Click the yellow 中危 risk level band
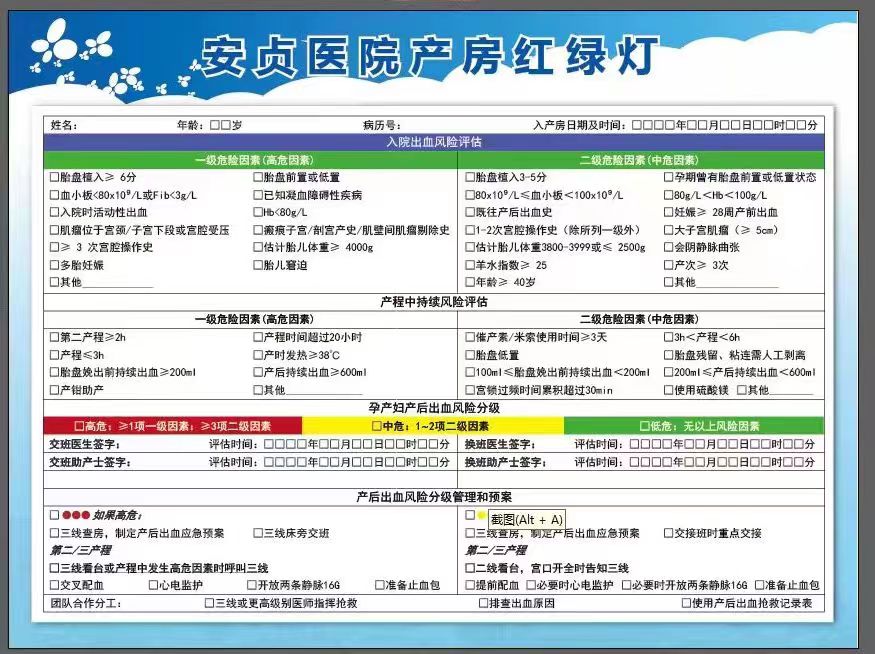875x654 pixels. pos(432,425)
